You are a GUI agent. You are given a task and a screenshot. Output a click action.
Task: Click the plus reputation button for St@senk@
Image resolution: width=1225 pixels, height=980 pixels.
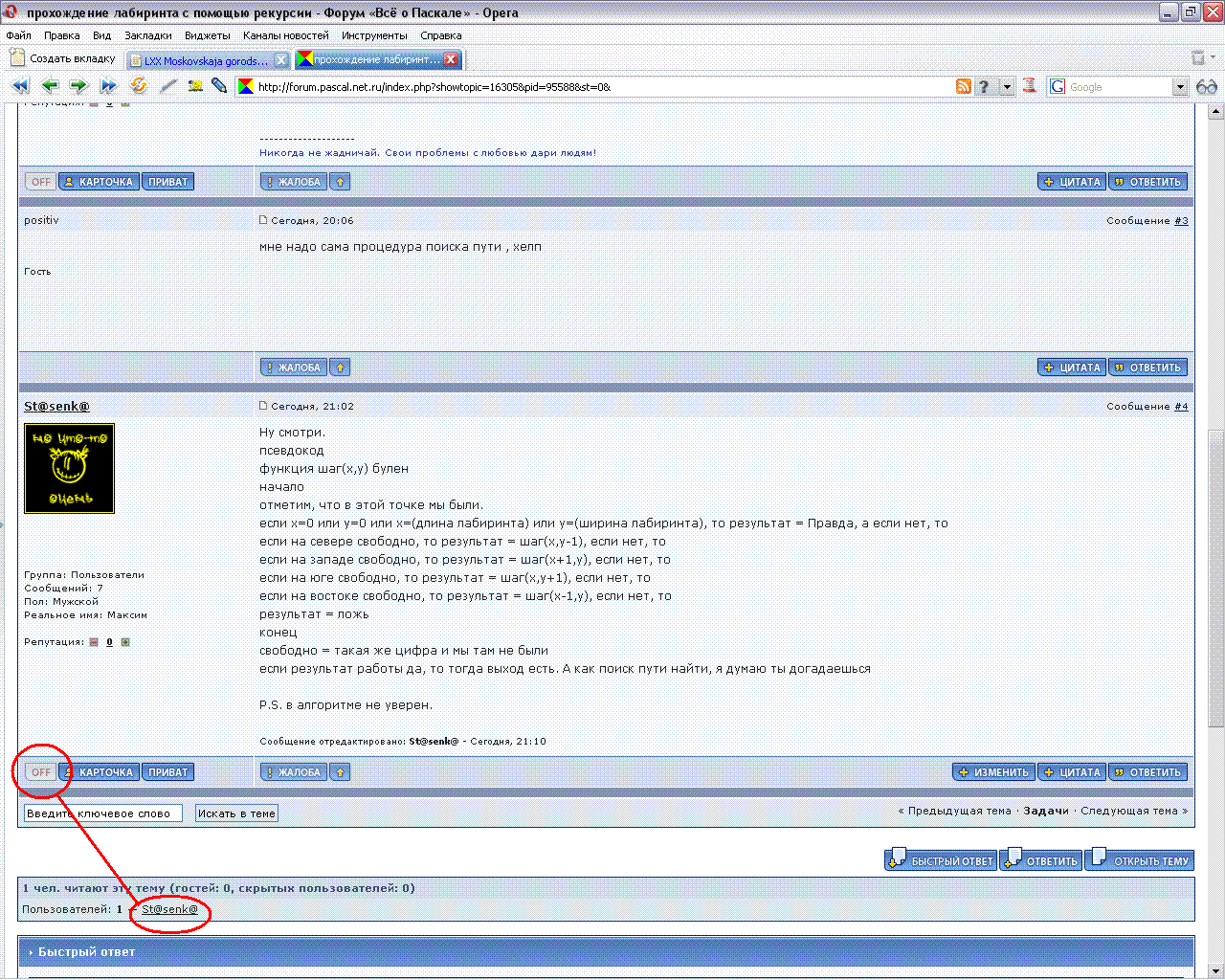pyautogui.click(x=125, y=642)
